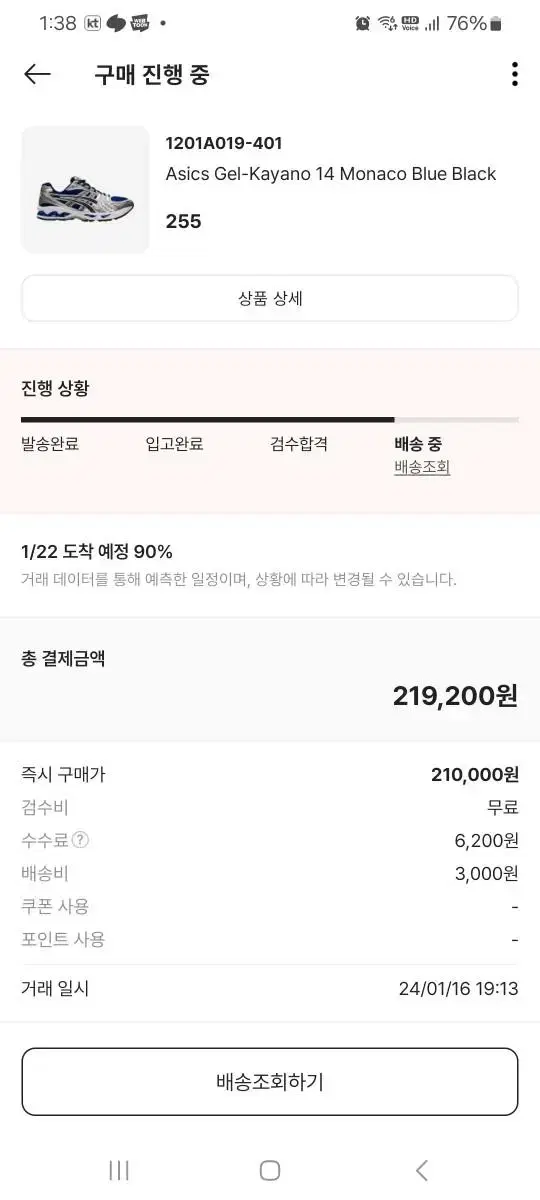Open the 배송조회 link under 배송 중
Image resolution: width=540 pixels, height=1200 pixels.
click(x=422, y=467)
